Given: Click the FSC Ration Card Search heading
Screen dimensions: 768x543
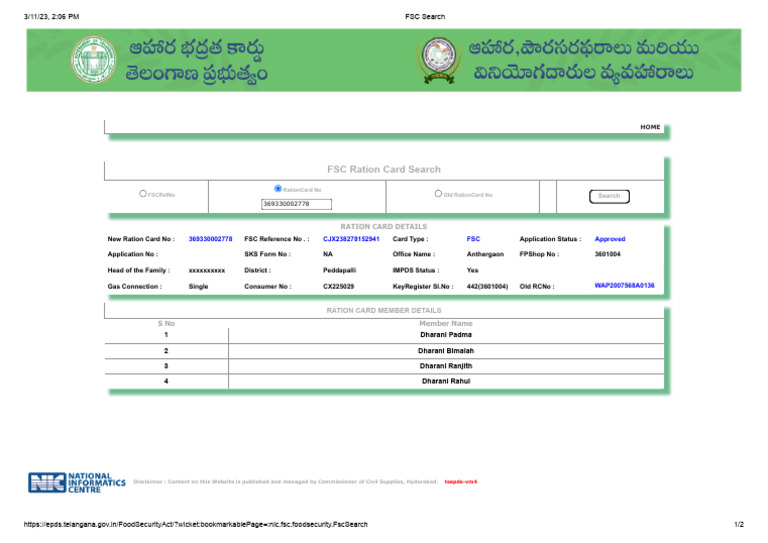Looking at the screenshot, I should point(384,169).
